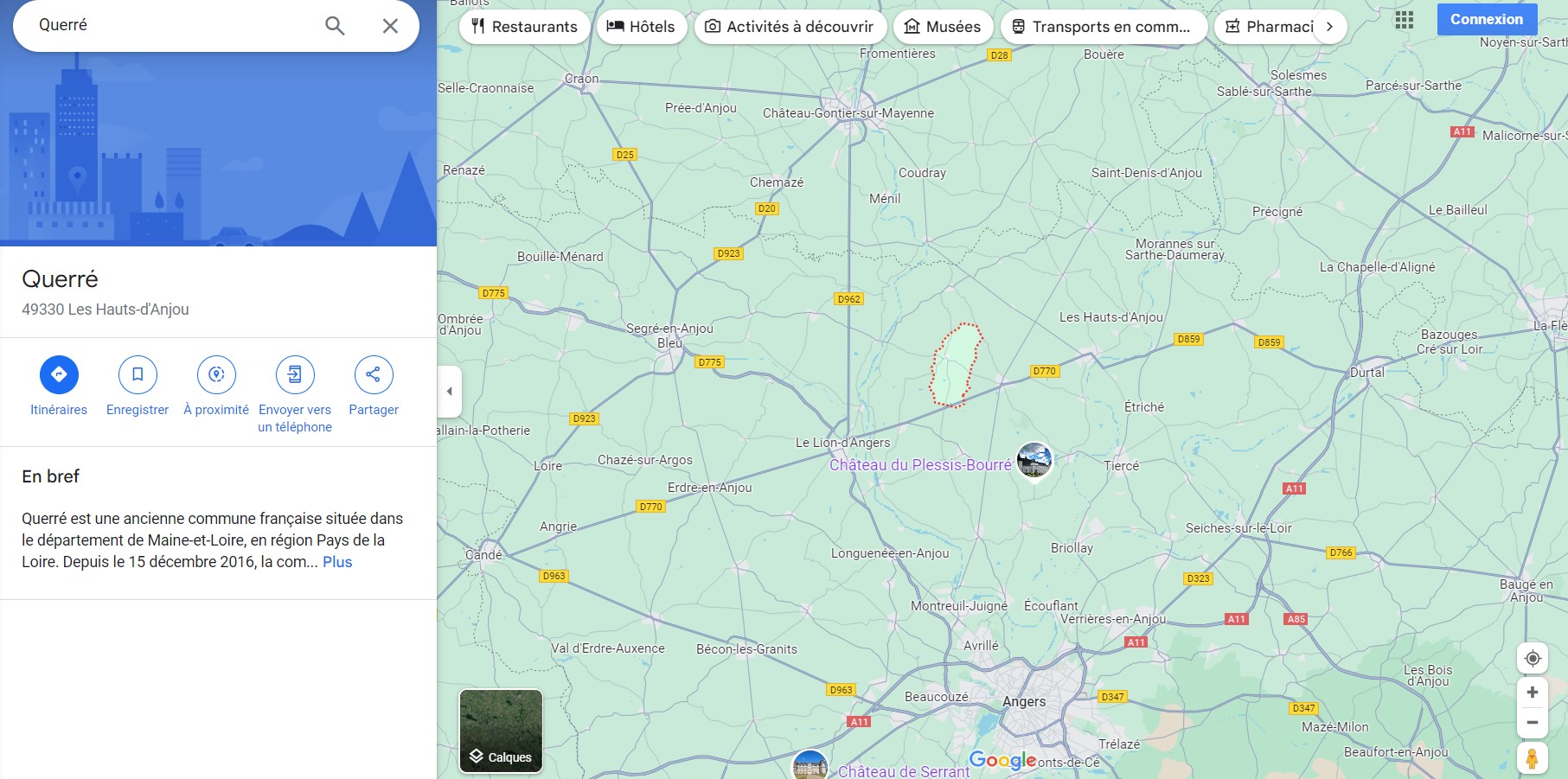Click the Candé town label
Screen dimensions: 1568x779
coord(483,555)
